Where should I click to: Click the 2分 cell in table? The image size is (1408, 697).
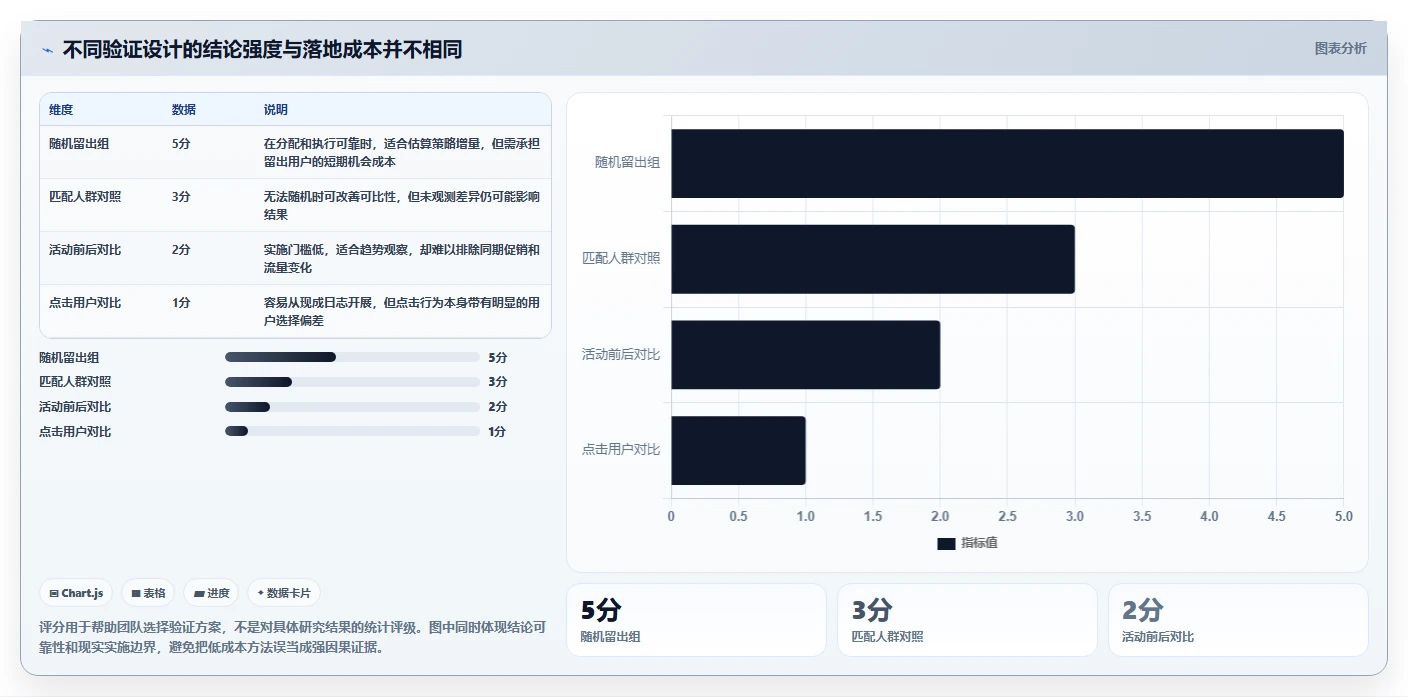tap(181, 249)
